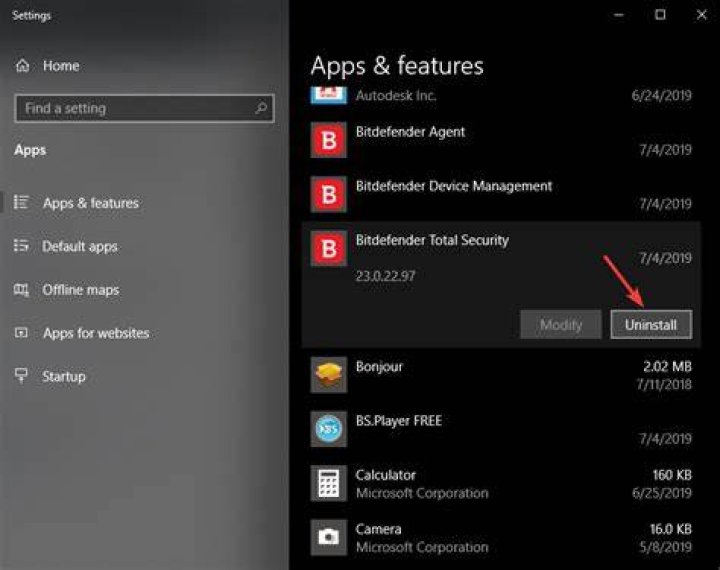This screenshot has height=570, width=720.
Task: Uninstall Bitdefender Total Security
Action: [x=651, y=325]
